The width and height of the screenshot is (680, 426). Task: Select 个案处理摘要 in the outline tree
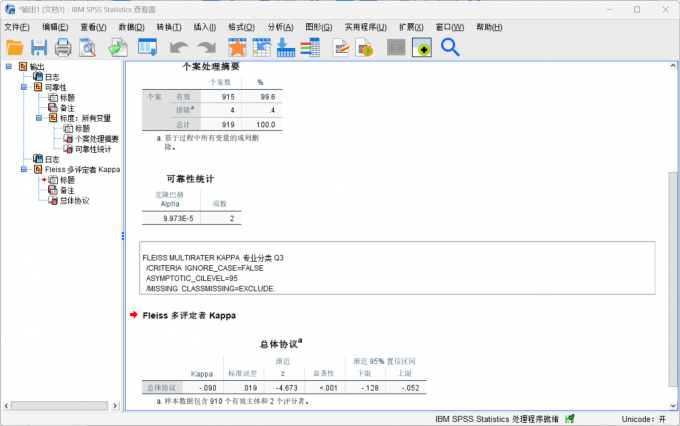(96, 139)
